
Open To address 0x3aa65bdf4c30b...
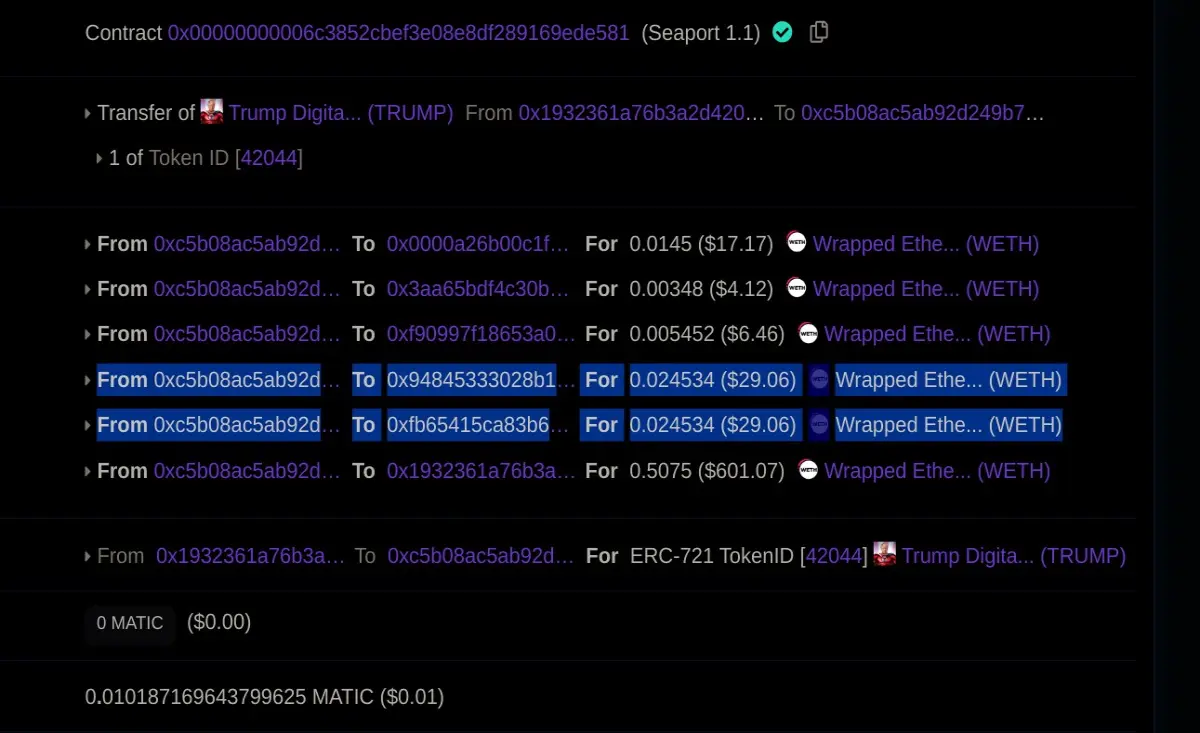pos(478,289)
